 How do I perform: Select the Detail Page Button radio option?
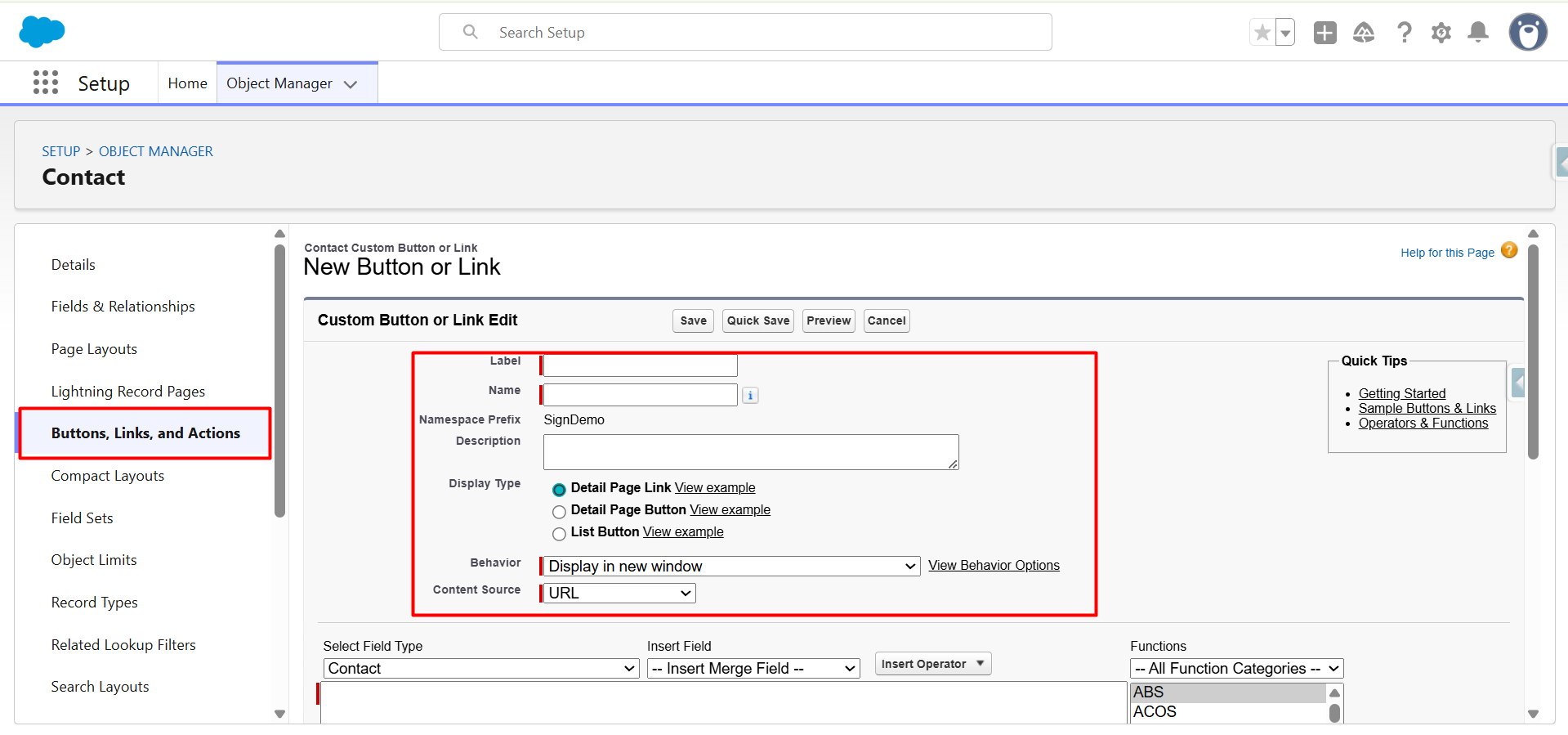pyautogui.click(x=559, y=512)
